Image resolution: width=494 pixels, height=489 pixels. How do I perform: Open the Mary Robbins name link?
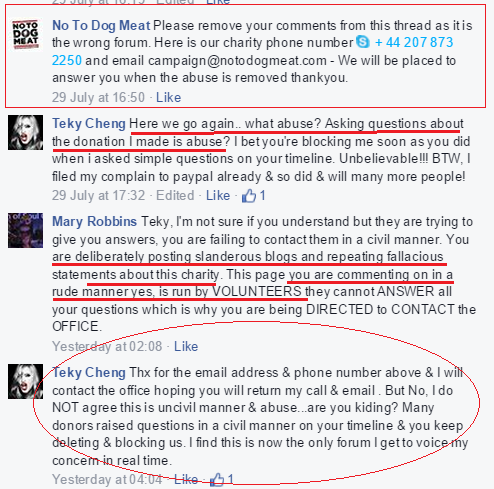point(95,221)
